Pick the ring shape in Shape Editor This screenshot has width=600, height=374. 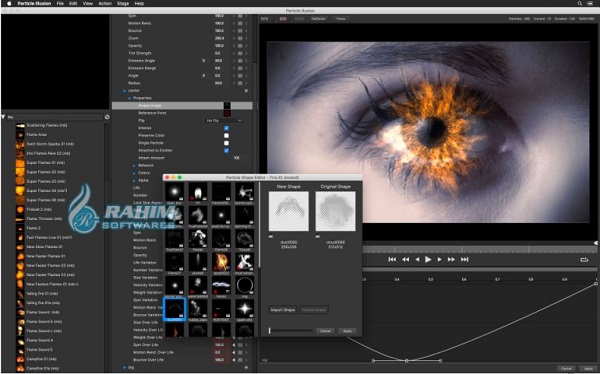pyautogui.click(x=245, y=286)
